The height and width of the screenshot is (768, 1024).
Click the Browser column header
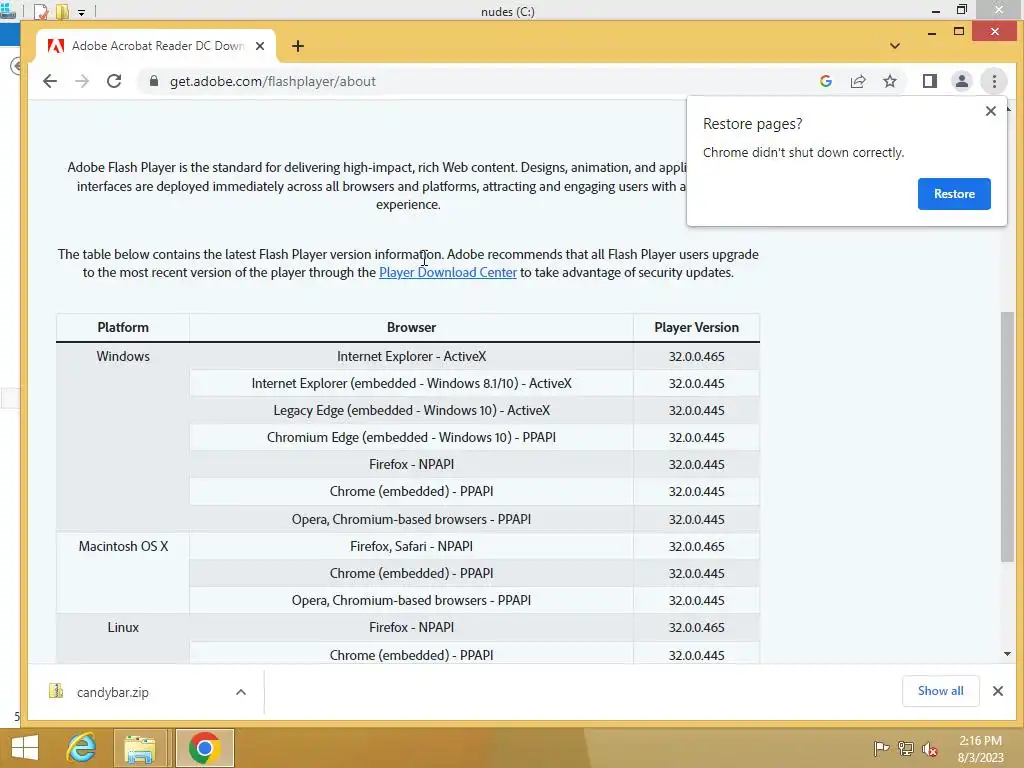click(411, 327)
